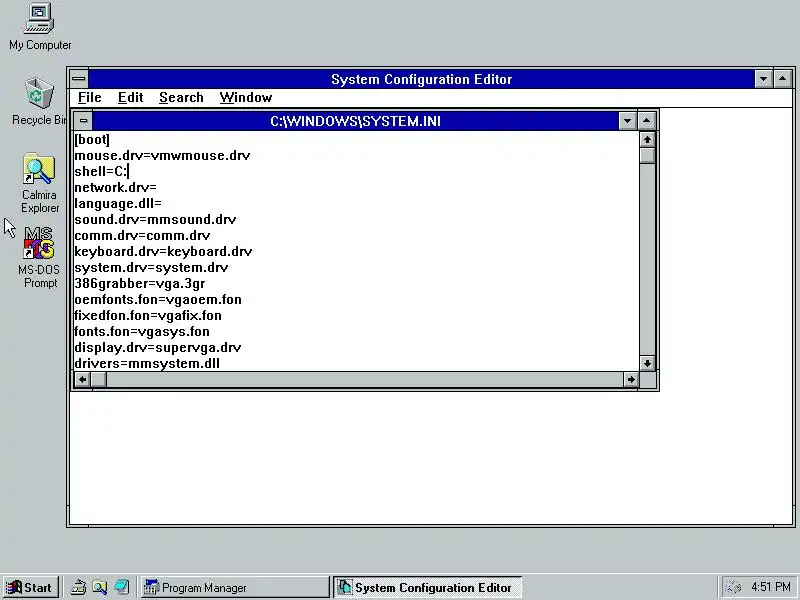
Task: Maximize the System Configuration Editor window
Action: click(783, 79)
